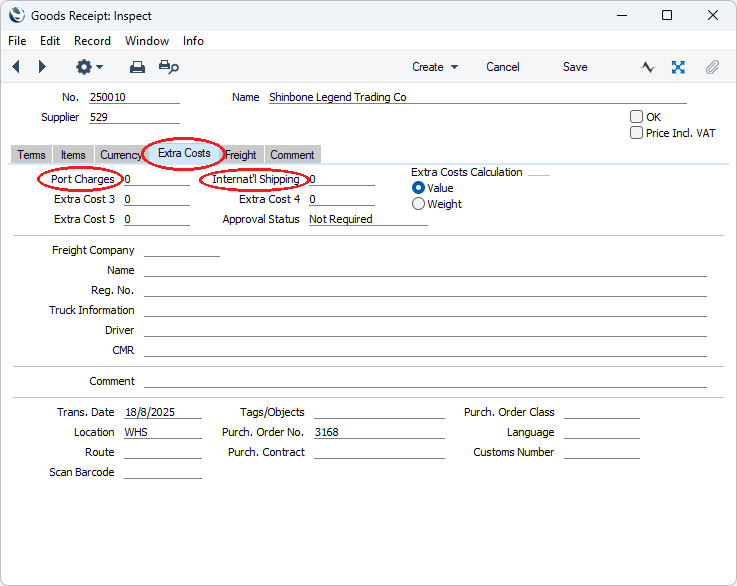Open dropdown arrow beside gear icon
This screenshot has height=586, width=737.
[100, 67]
